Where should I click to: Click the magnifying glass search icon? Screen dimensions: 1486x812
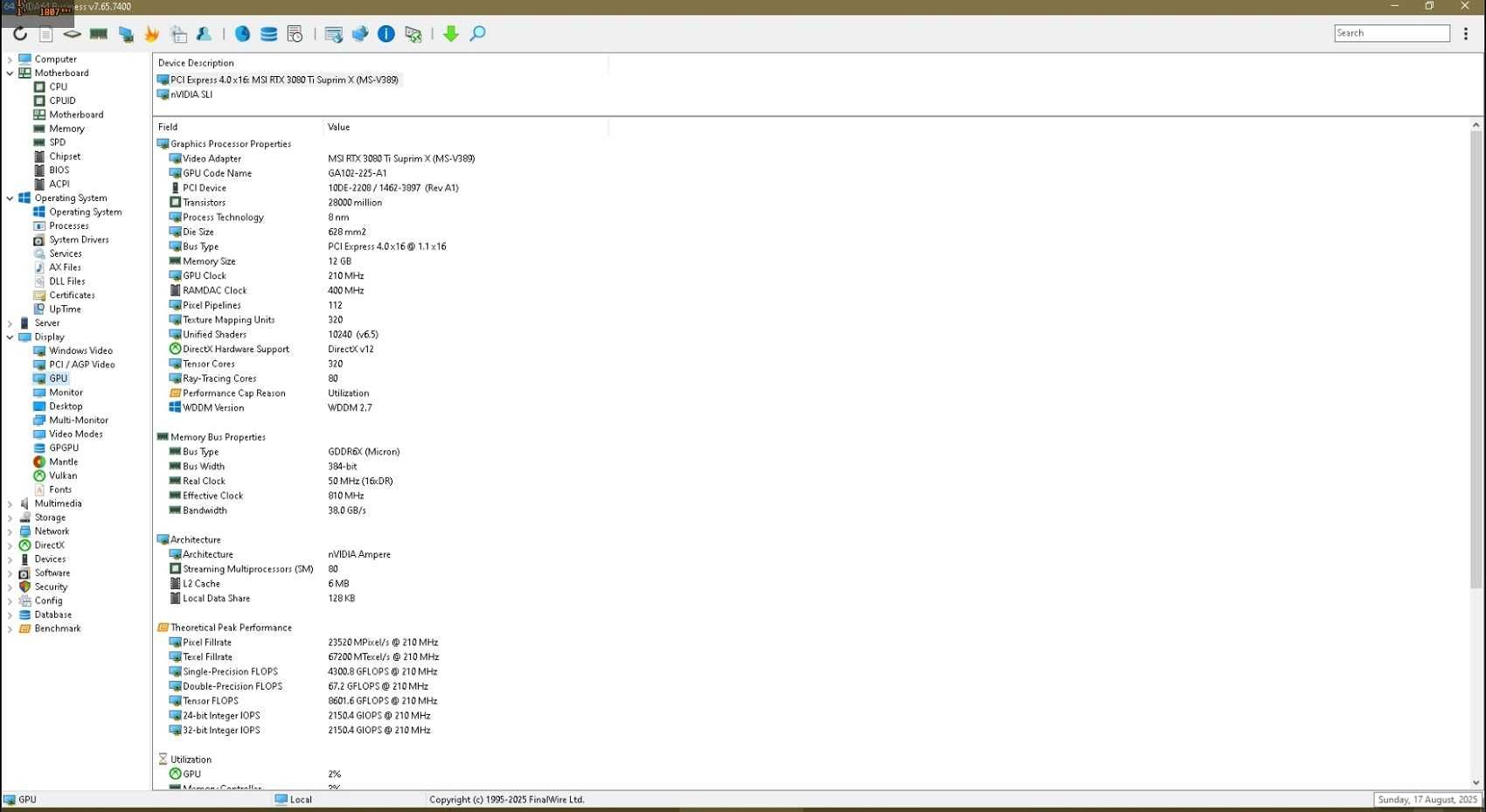(477, 34)
